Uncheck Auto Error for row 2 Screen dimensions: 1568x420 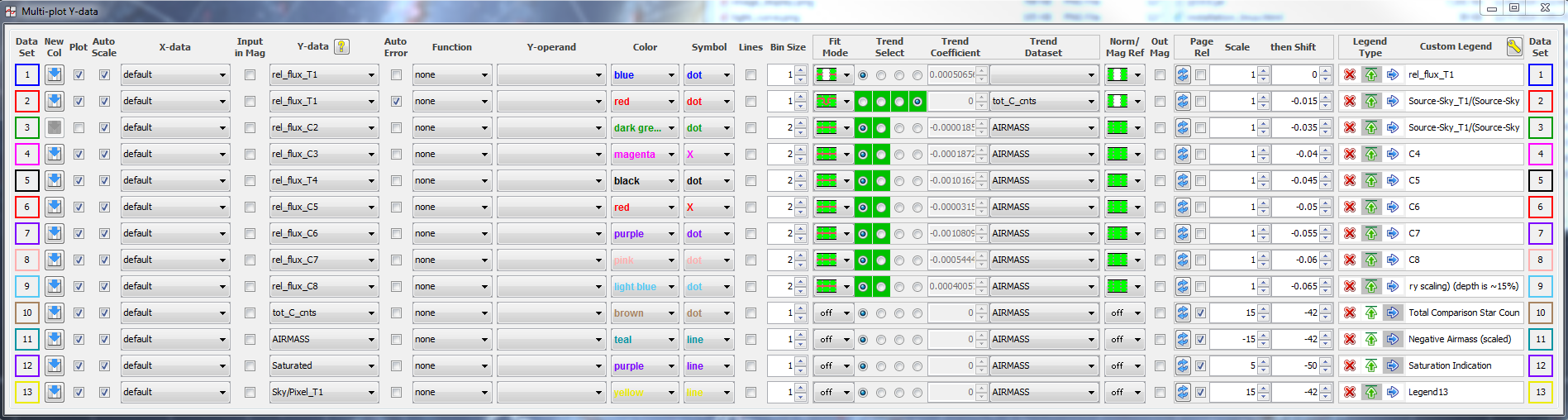point(396,101)
